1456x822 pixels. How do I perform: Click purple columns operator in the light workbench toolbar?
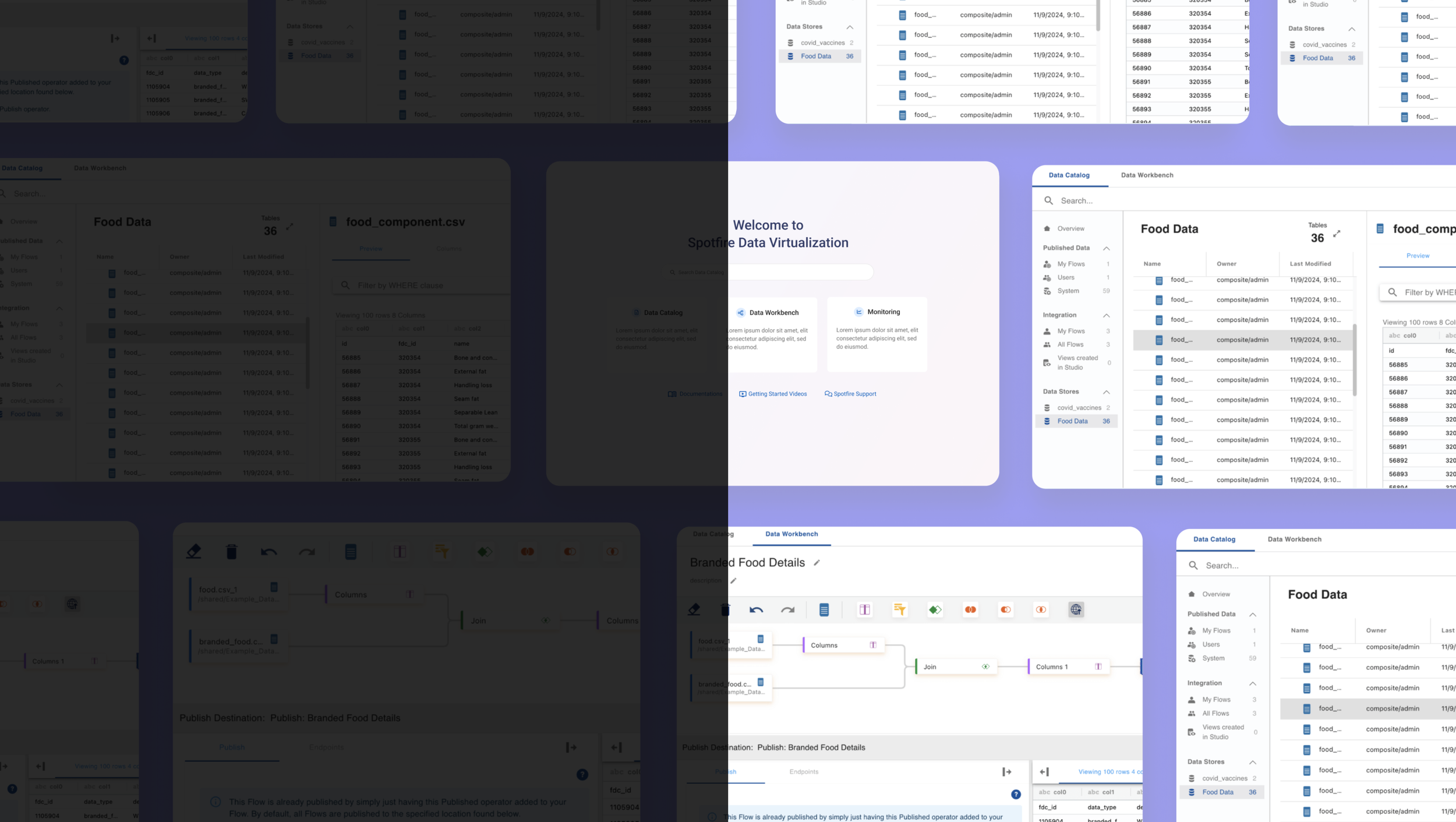click(864, 609)
